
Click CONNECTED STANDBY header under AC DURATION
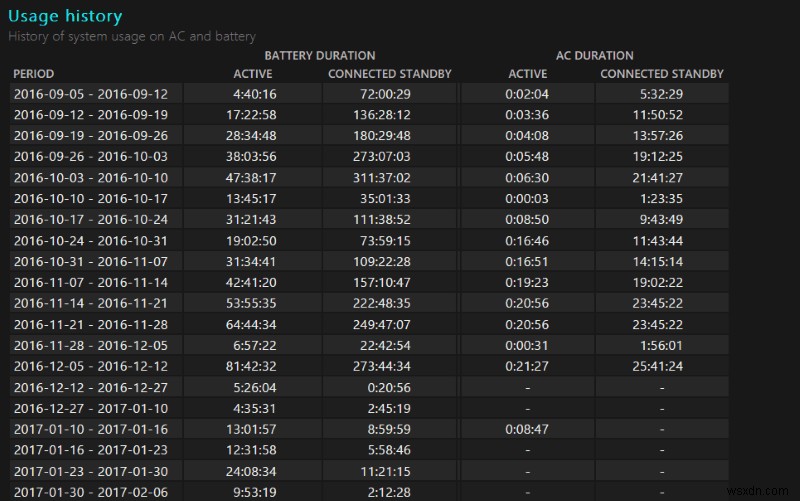point(662,74)
